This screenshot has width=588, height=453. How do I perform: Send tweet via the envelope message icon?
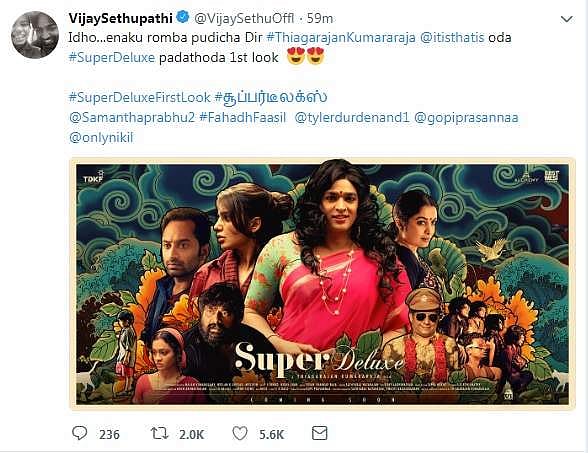pos(320,433)
